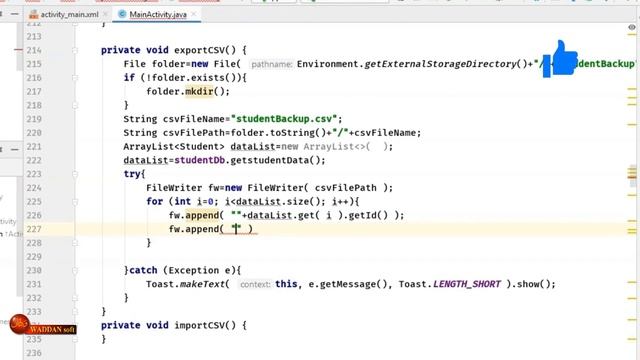
Task: Click the pathname parameter hint
Action: (x=271, y=64)
